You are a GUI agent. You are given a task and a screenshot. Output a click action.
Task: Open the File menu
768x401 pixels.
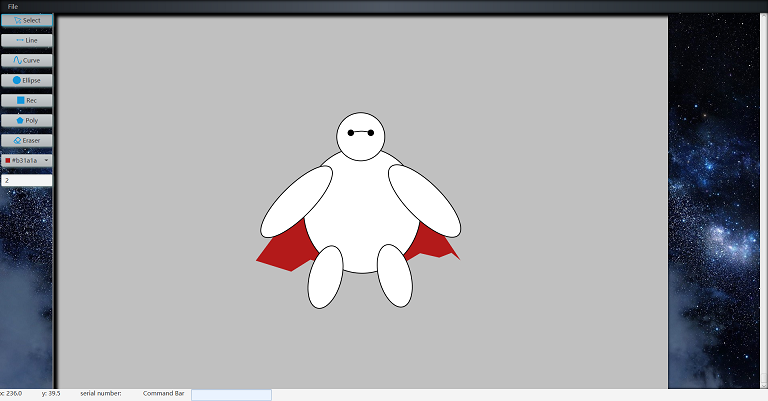pyautogui.click(x=13, y=6)
